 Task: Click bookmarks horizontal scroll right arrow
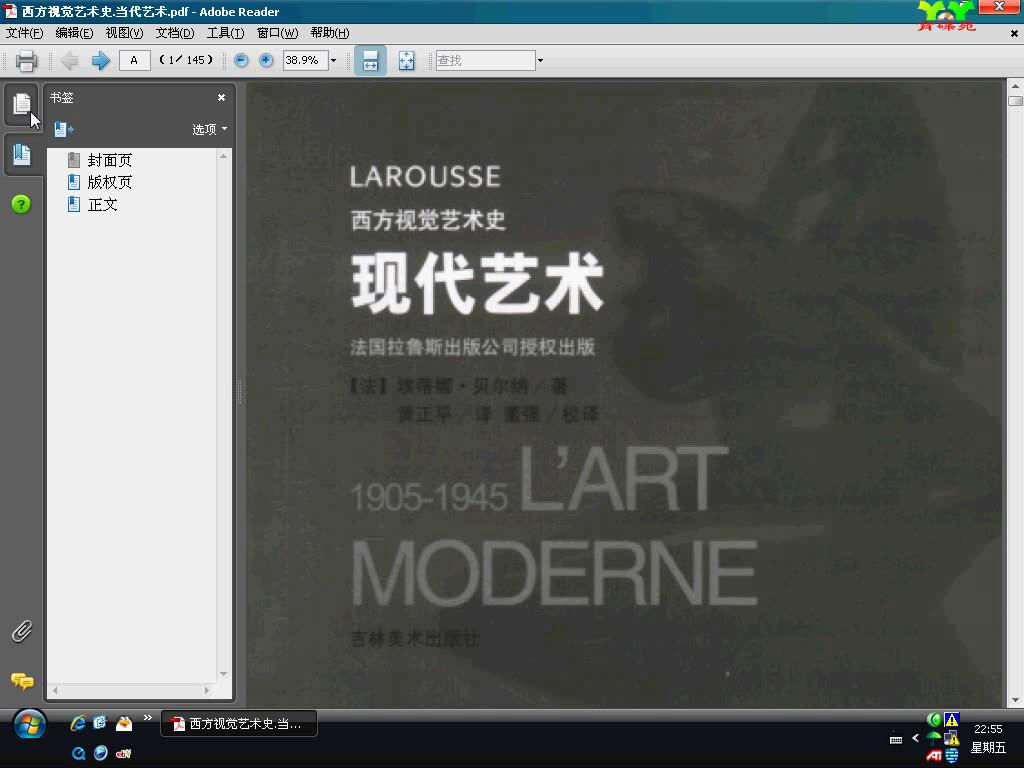tap(207, 690)
